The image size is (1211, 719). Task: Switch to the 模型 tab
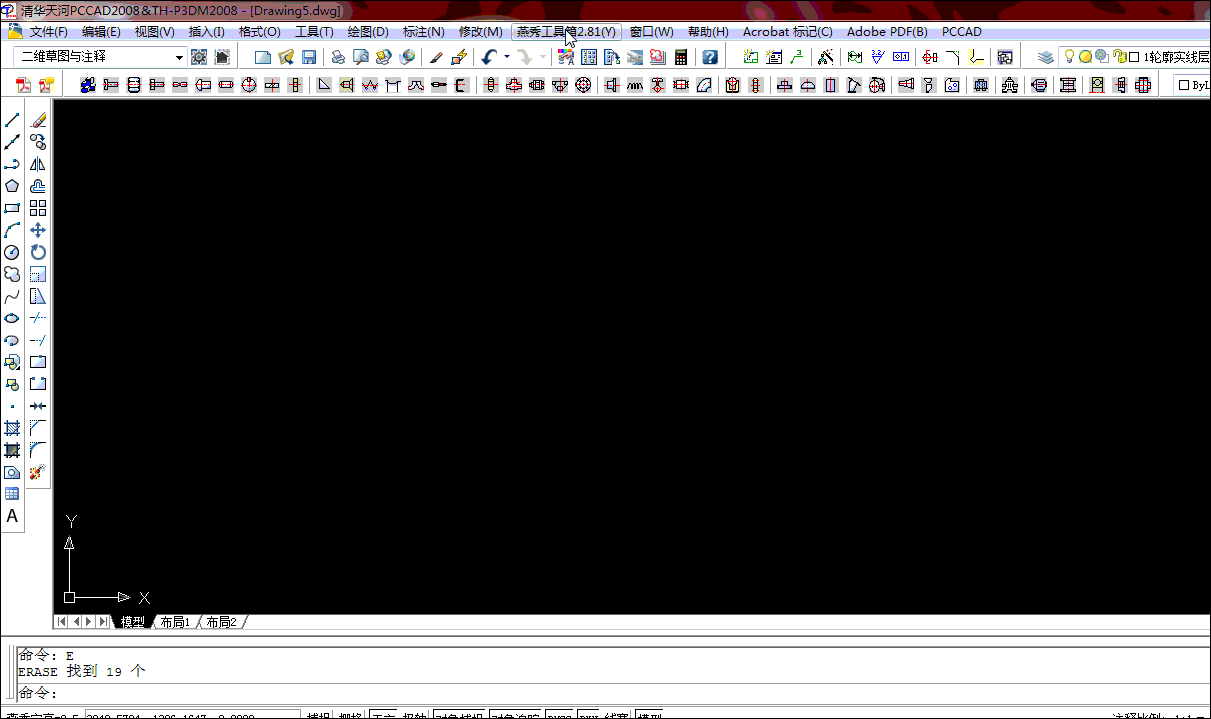click(x=132, y=622)
